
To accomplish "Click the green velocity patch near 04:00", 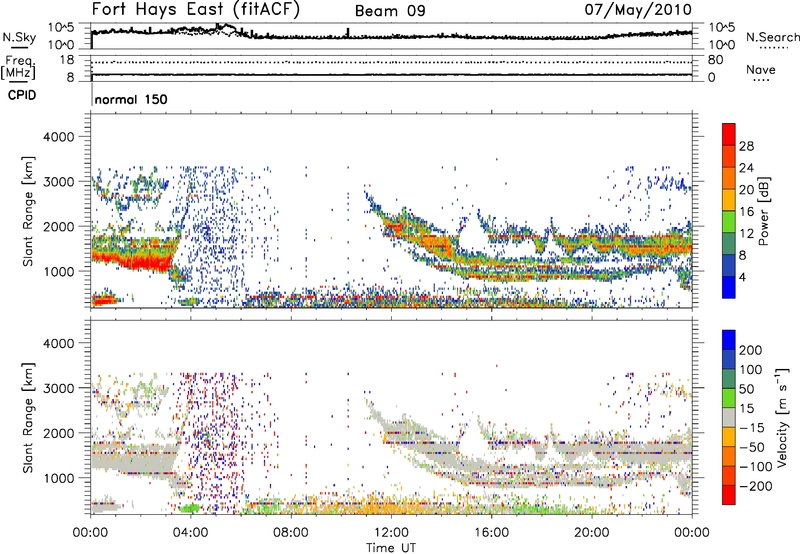I will [x=190, y=508].
